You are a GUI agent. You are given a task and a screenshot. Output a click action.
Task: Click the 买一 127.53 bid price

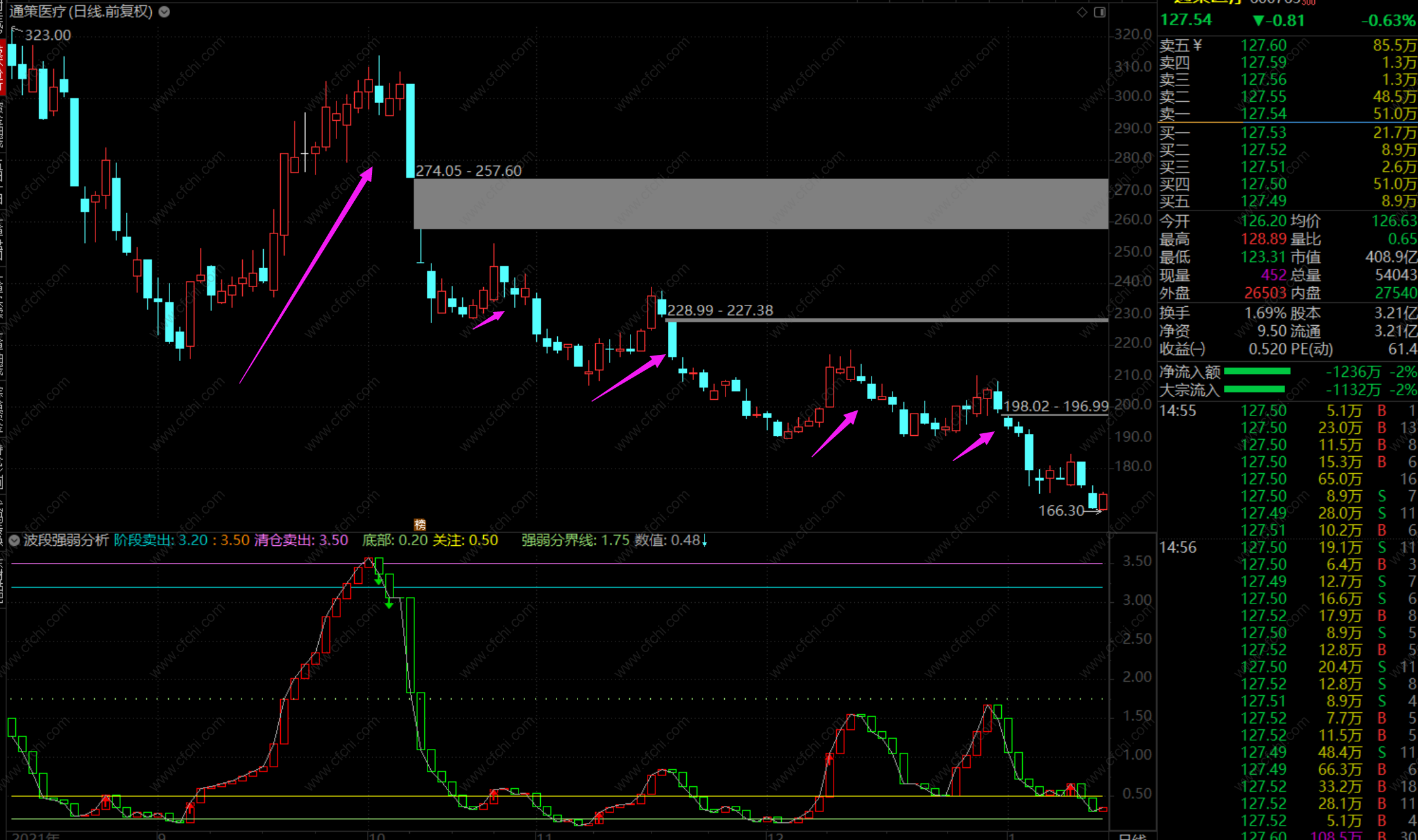point(1263,133)
